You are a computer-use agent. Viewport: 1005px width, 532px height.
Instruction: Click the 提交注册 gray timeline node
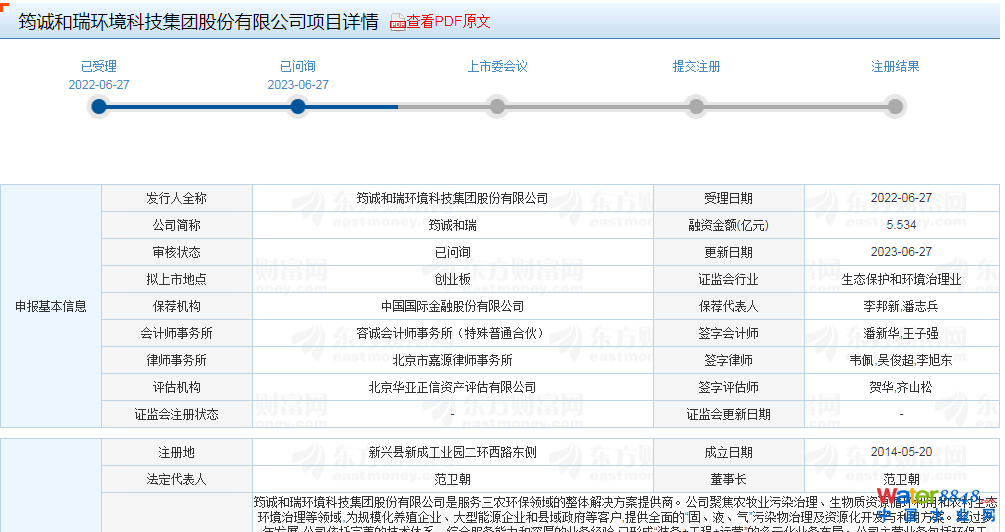[x=696, y=106]
